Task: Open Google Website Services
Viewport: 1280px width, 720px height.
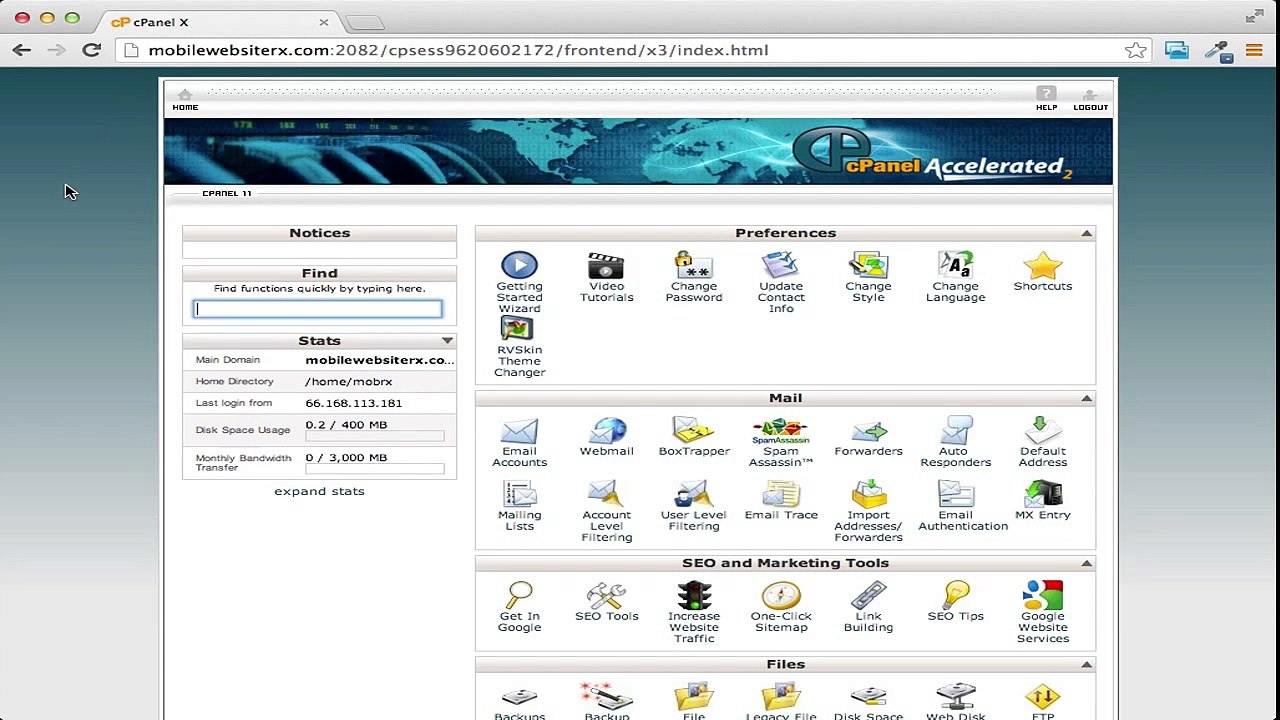Action: [x=1042, y=612]
